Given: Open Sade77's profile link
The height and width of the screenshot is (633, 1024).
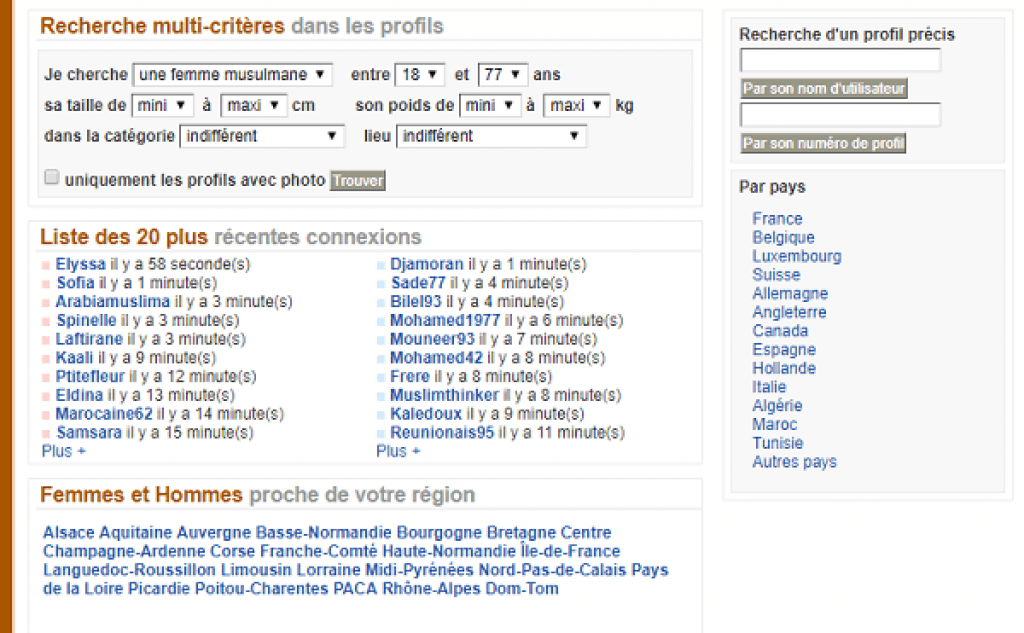Looking at the screenshot, I should (418, 283).
